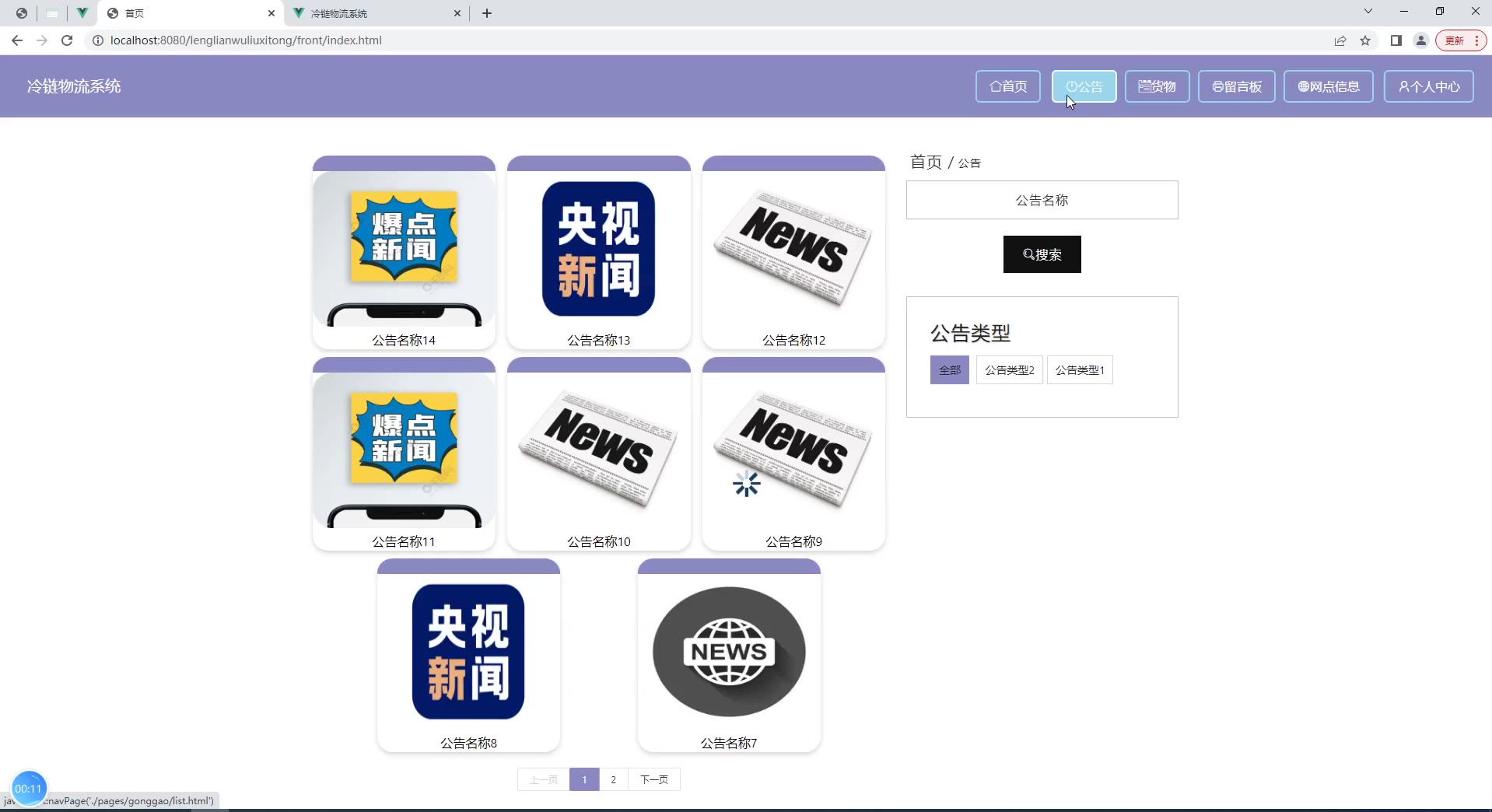Select the 首页 browser tab

click(x=191, y=13)
